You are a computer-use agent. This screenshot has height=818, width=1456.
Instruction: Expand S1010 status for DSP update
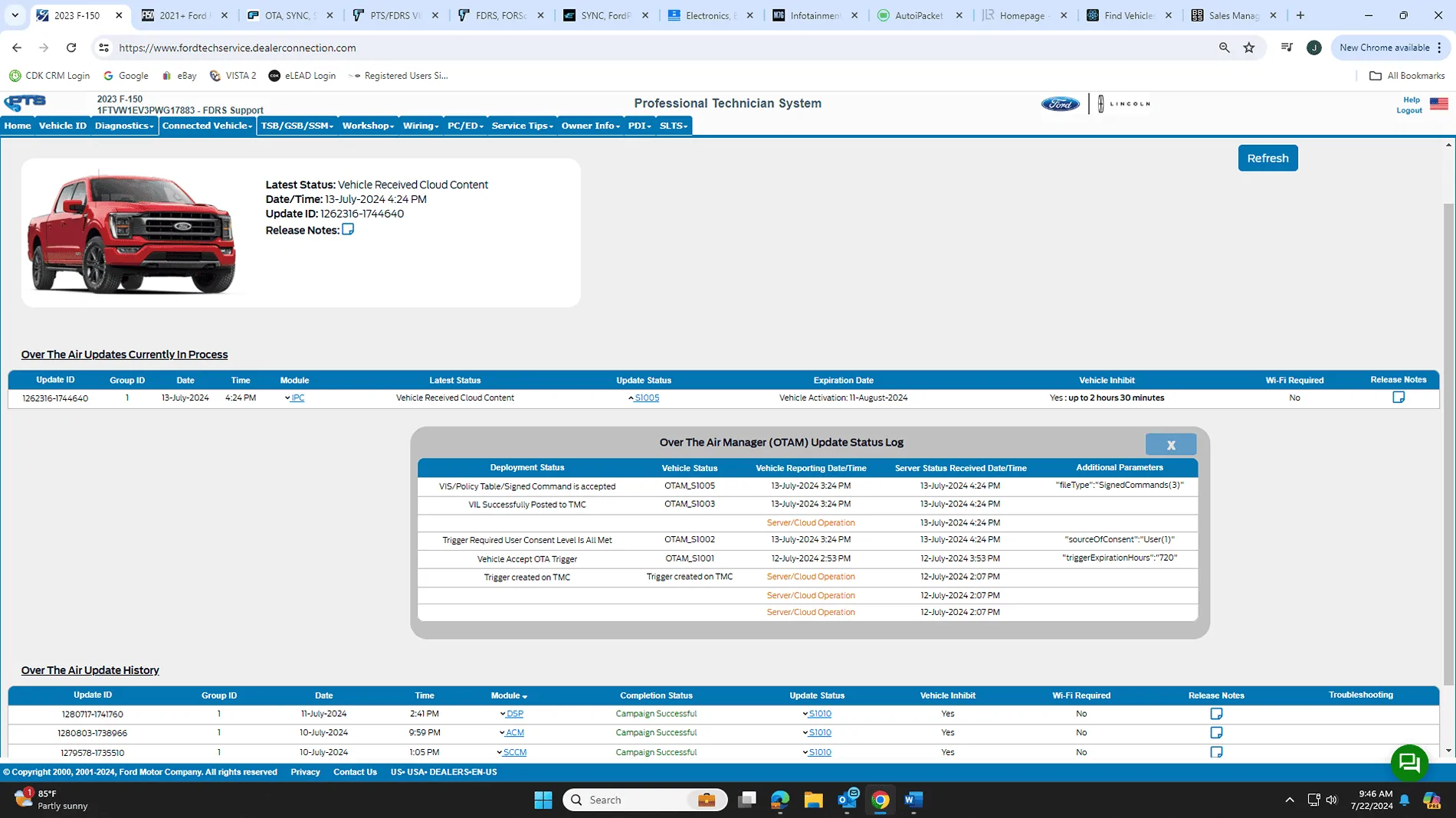pyautogui.click(x=818, y=714)
